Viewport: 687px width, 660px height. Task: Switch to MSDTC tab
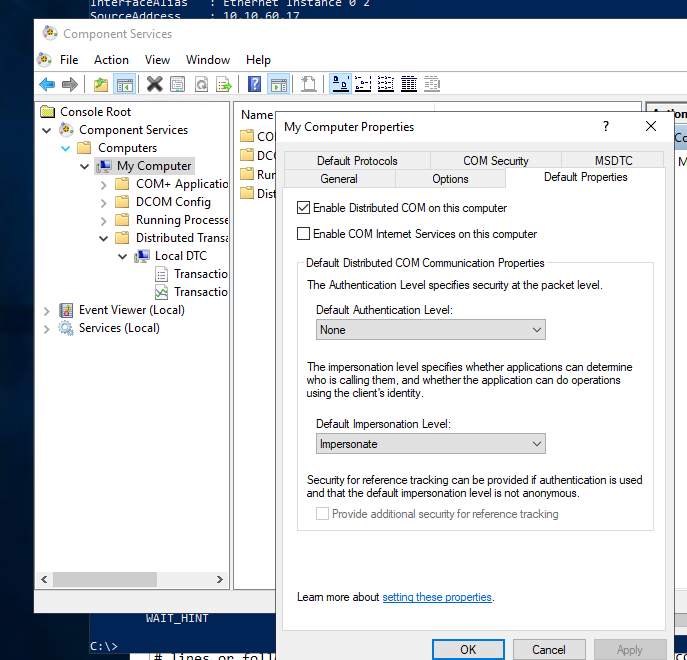click(x=613, y=160)
